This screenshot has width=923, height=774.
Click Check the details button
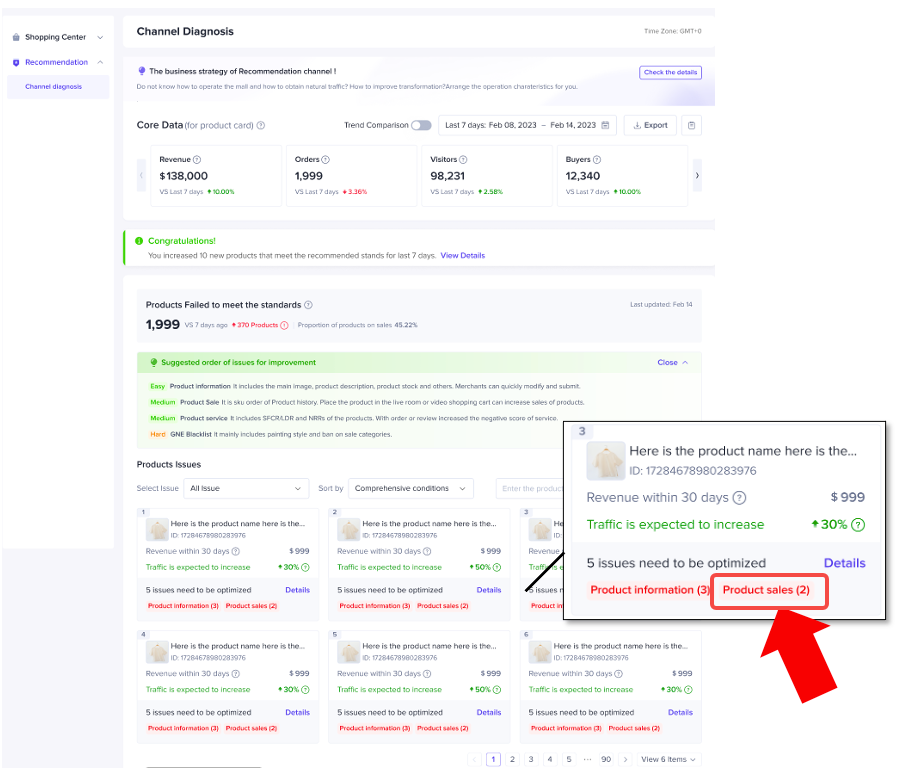(x=670, y=73)
